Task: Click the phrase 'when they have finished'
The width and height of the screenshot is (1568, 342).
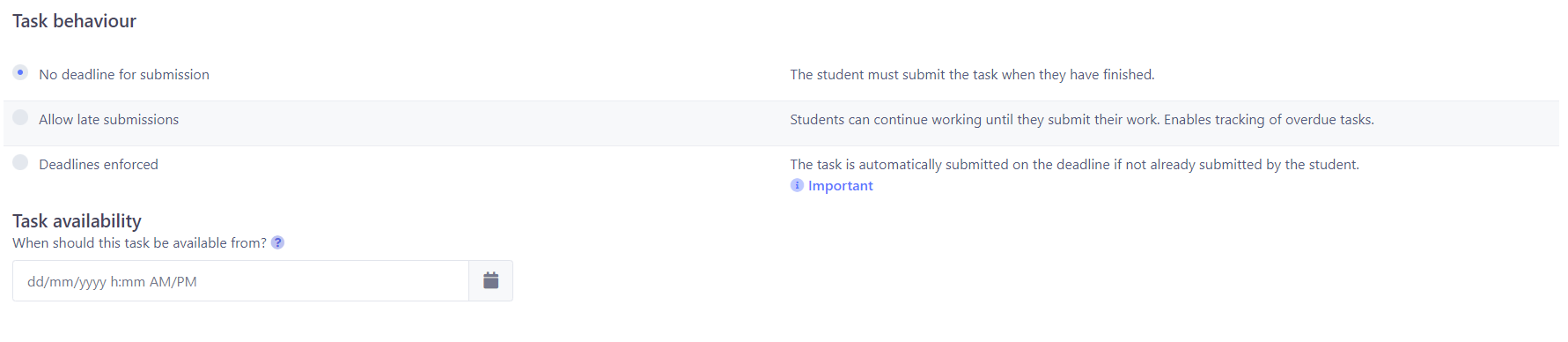Action: pos(1078,75)
